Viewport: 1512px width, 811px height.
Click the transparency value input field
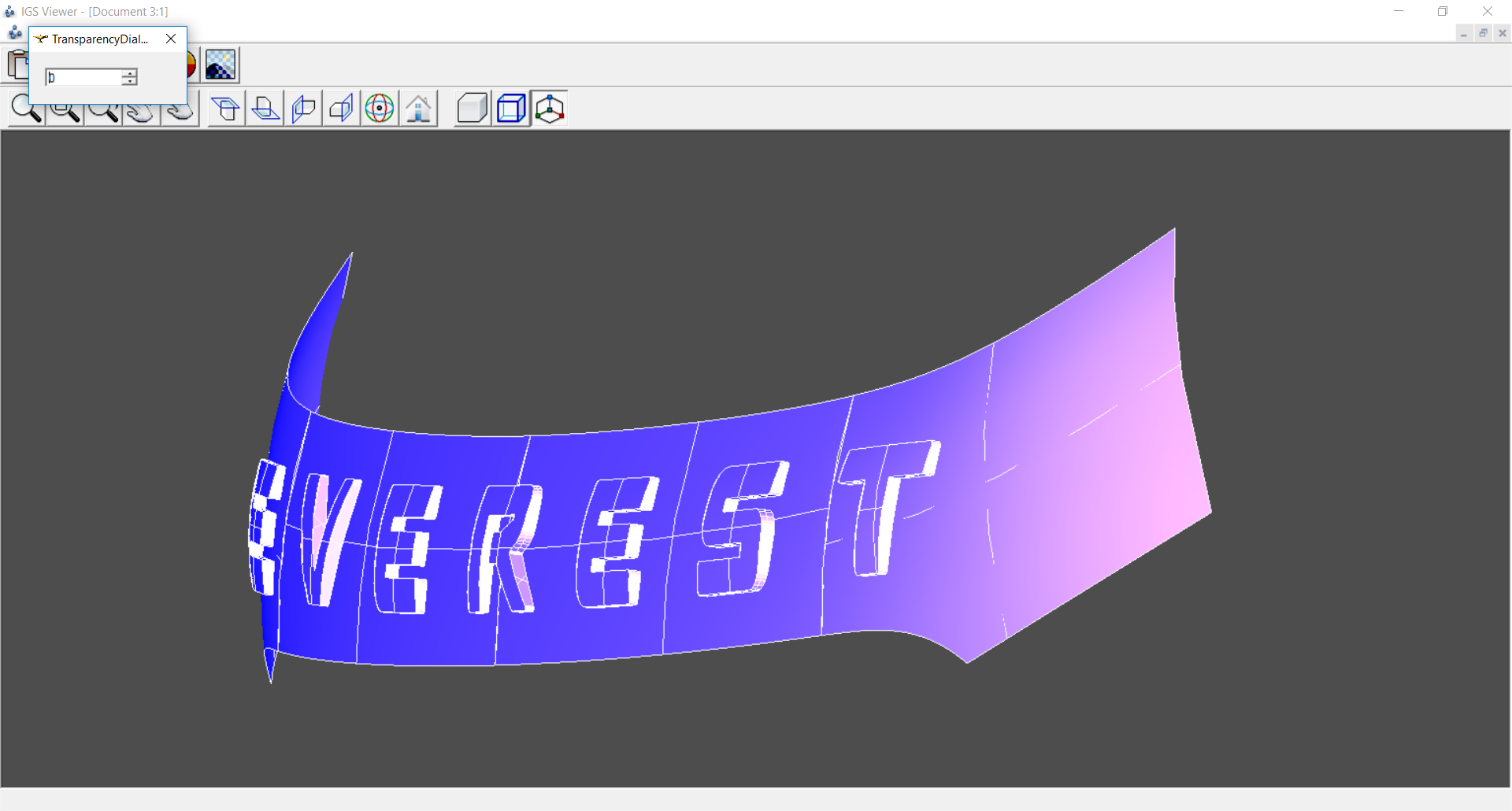click(83, 77)
